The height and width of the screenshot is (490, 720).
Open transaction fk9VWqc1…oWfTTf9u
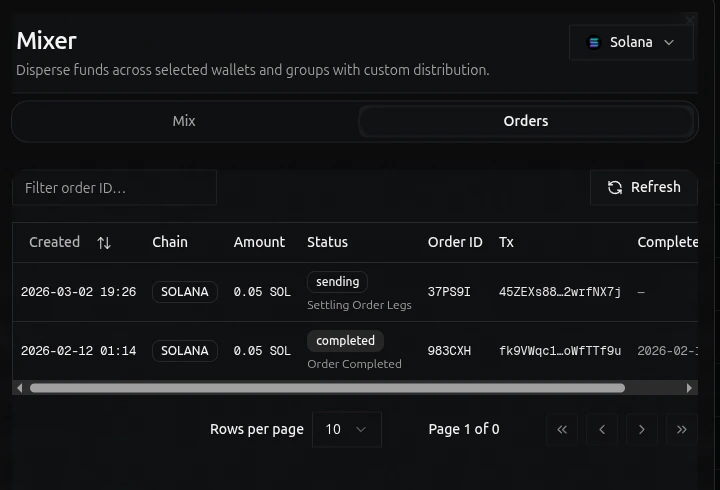click(560, 351)
